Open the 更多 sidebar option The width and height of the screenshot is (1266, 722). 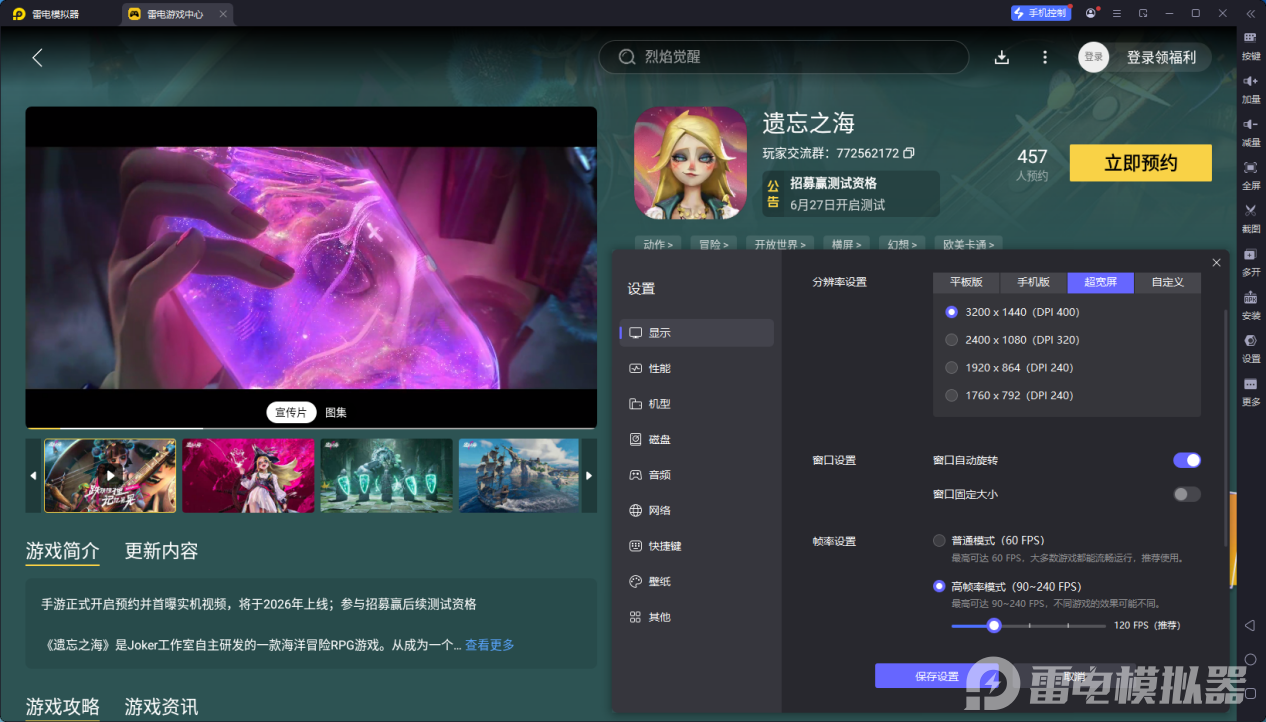click(1250, 390)
